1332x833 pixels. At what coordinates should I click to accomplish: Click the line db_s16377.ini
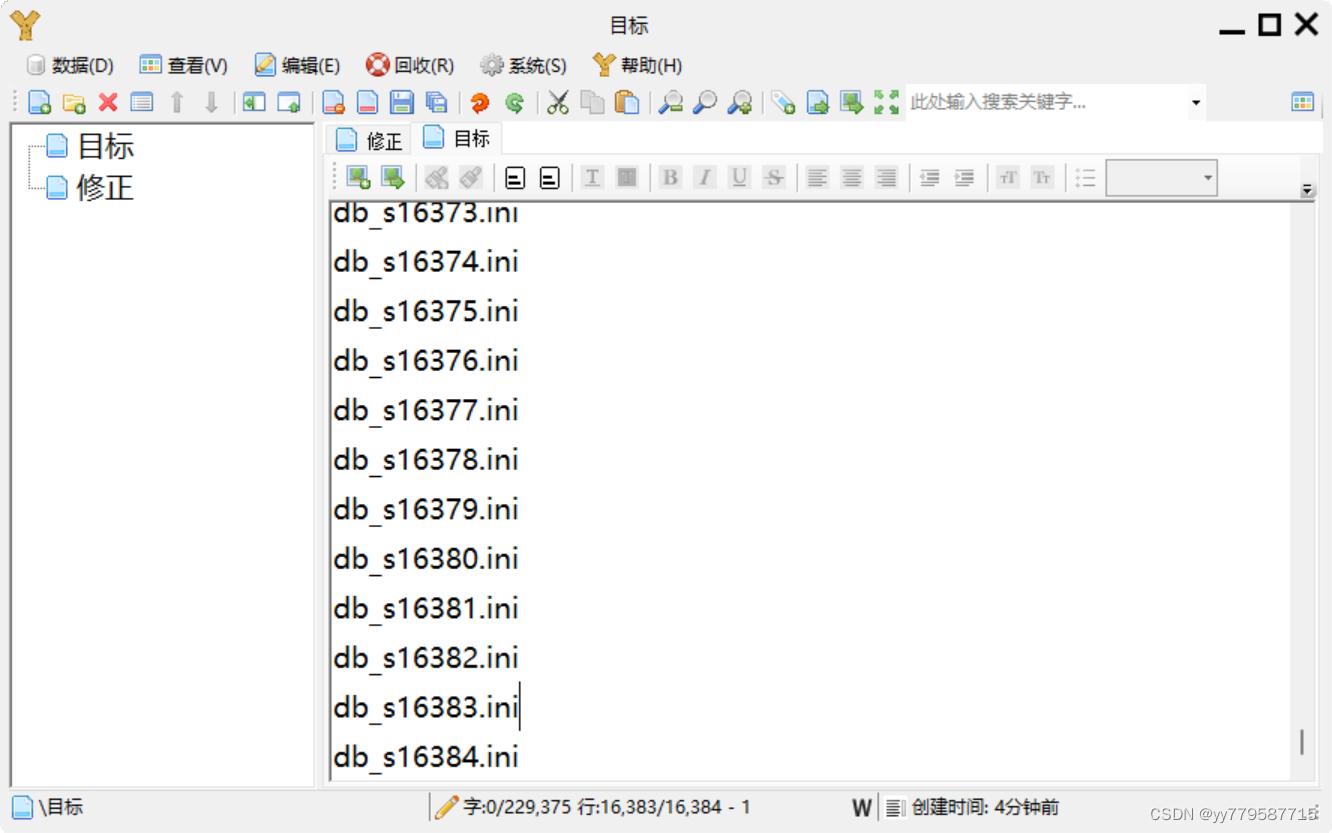pos(426,411)
